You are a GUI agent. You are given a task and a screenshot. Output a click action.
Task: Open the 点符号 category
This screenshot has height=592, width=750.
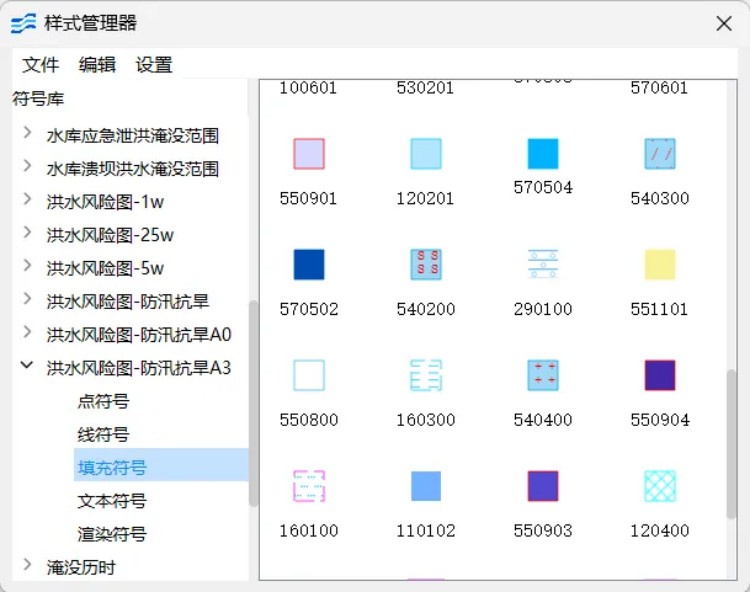click(x=103, y=401)
